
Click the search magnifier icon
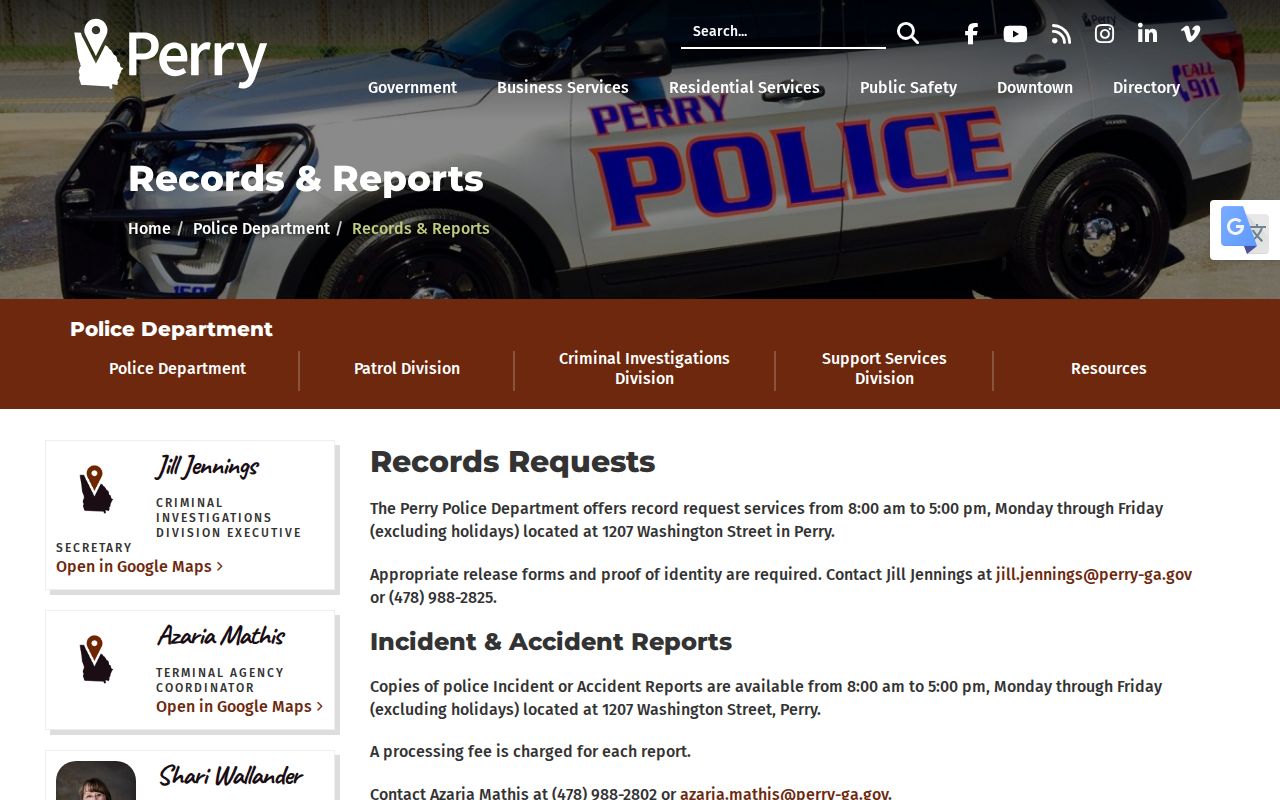[908, 33]
